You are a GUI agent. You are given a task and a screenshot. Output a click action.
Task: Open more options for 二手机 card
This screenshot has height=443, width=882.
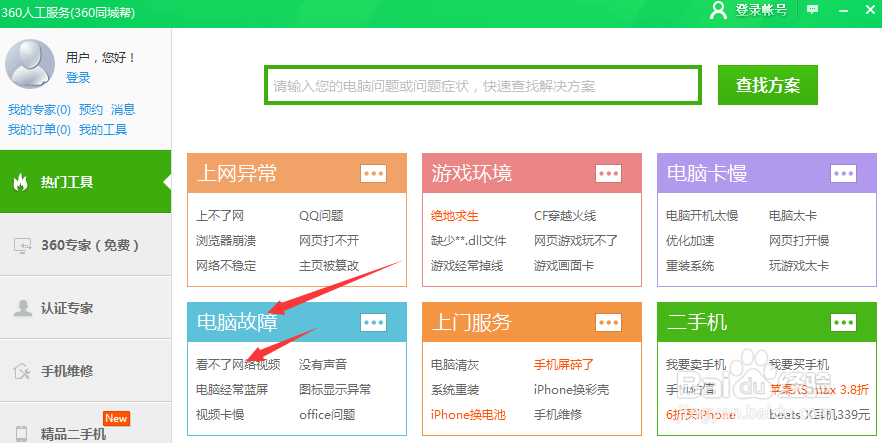click(x=843, y=322)
